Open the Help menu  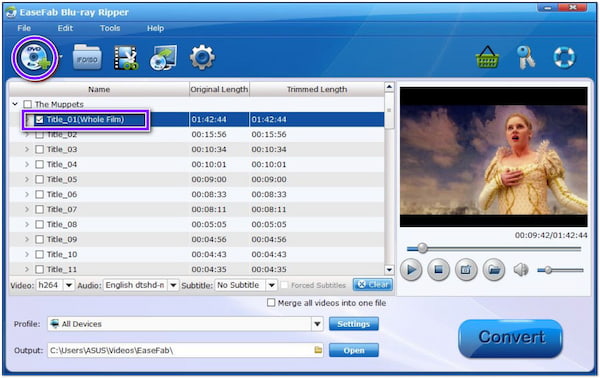point(155,28)
